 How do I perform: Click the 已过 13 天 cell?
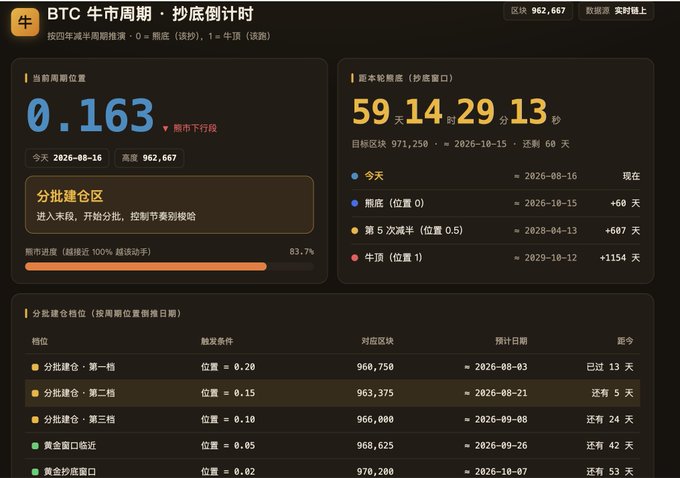(x=610, y=367)
